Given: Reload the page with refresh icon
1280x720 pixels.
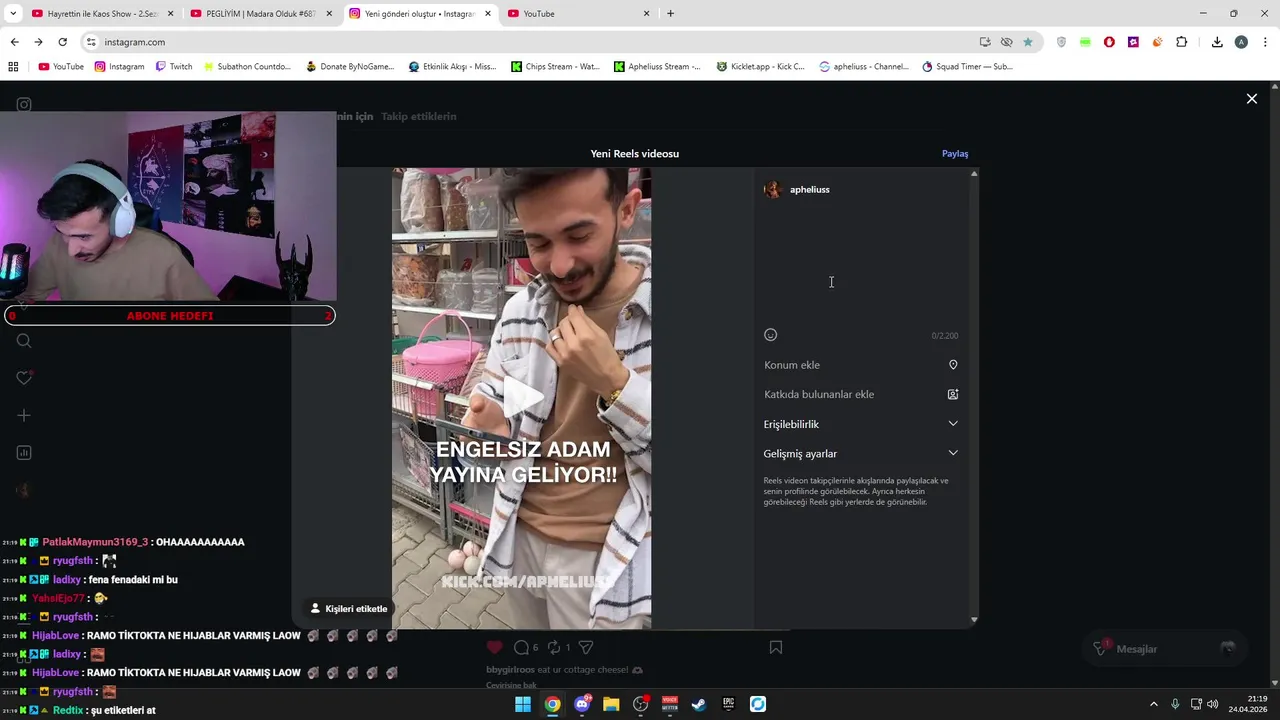Looking at the screenshot, I should pyautogui.click(x=62, y=42).
